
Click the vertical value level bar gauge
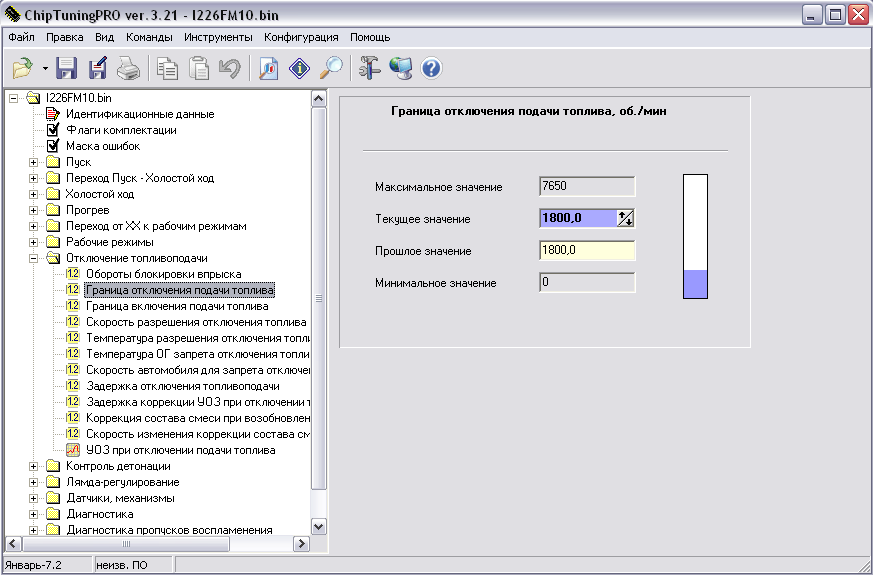point(695,237)
